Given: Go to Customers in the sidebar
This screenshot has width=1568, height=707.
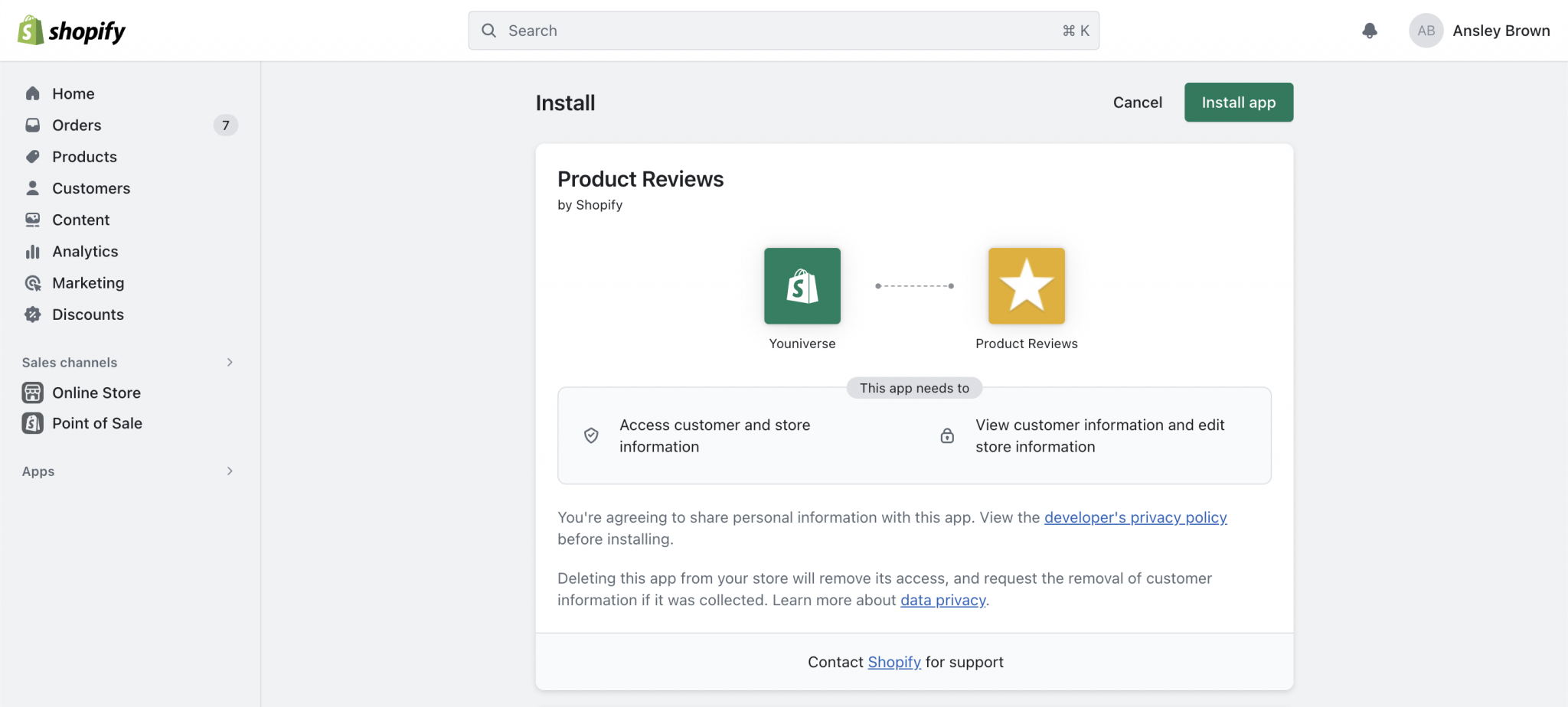Looking at the screenshot, I should 91,188.
